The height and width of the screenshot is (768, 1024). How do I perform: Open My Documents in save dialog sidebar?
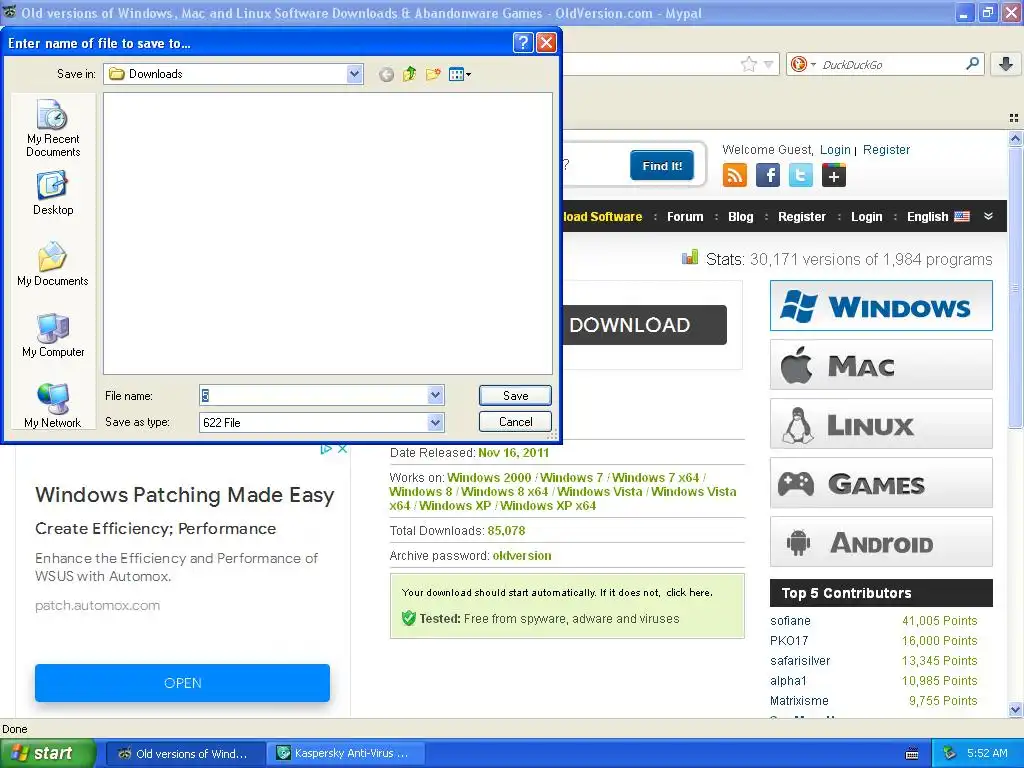(x=53, y=264)
